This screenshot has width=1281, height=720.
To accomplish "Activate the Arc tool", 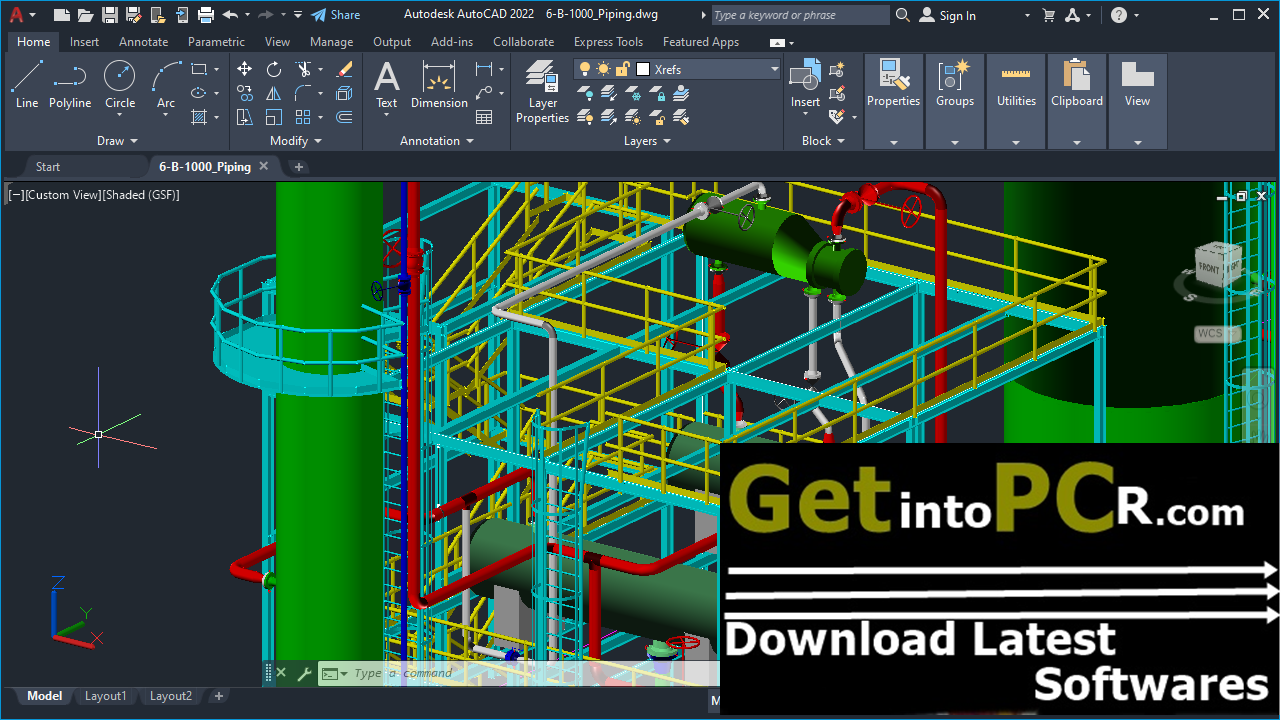I will tap(166, 84).
